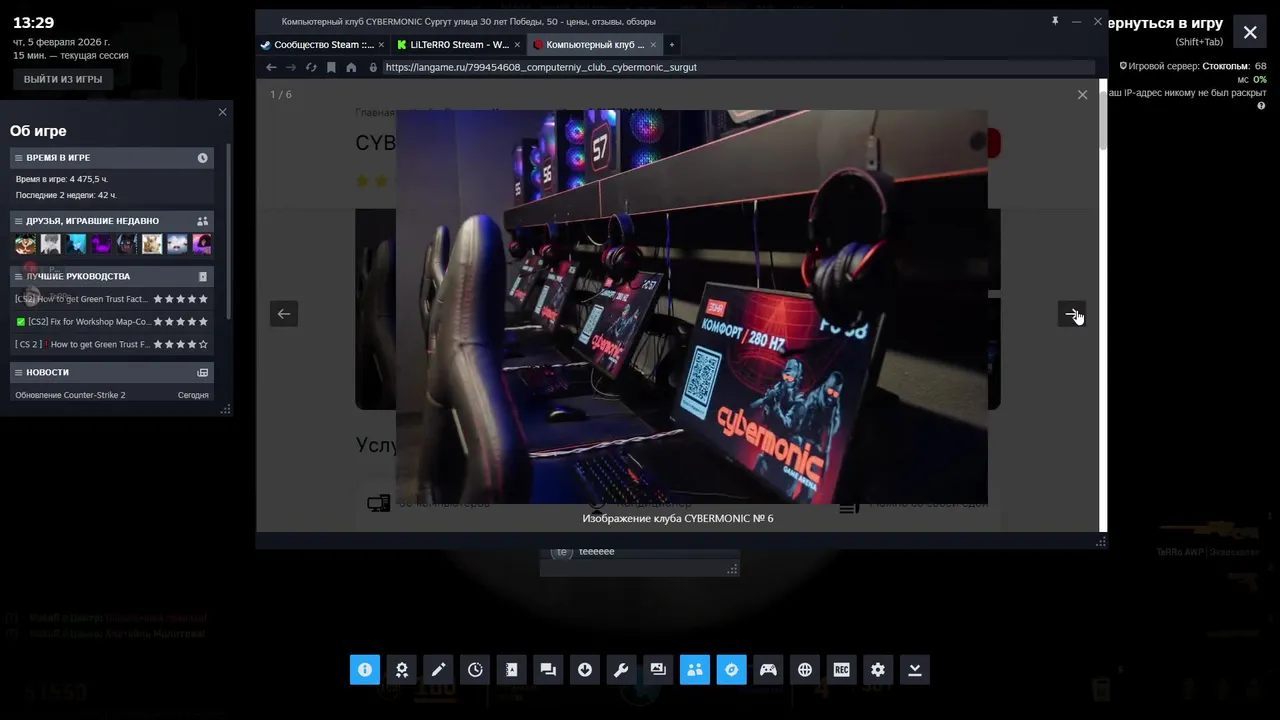This screenshot has height=720, width=1280.
Task: Focus the langame.ru address bar
Action: pyautogui.click(x=738, y=67)
